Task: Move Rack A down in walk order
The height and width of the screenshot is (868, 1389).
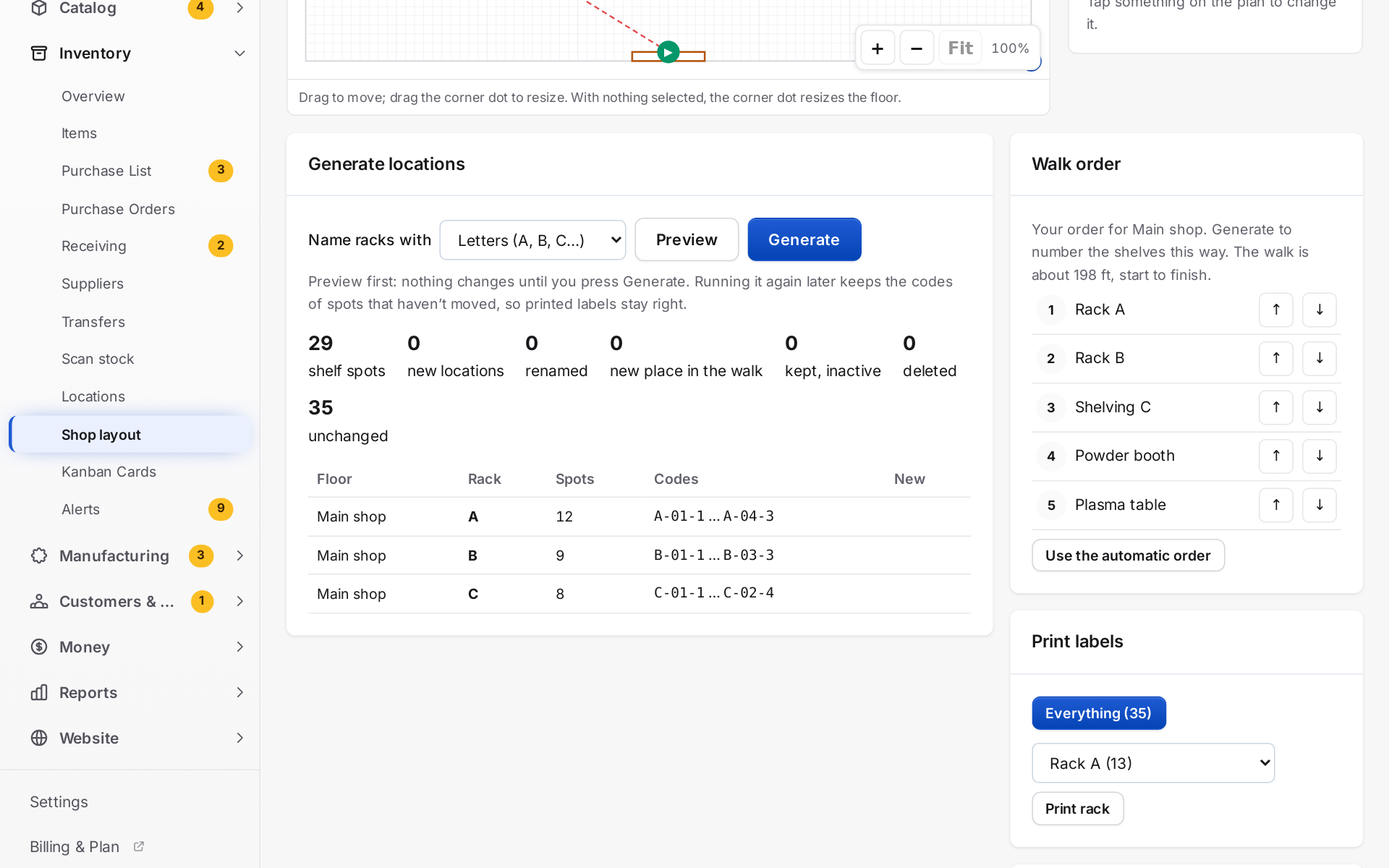Action: point(1320,310)
